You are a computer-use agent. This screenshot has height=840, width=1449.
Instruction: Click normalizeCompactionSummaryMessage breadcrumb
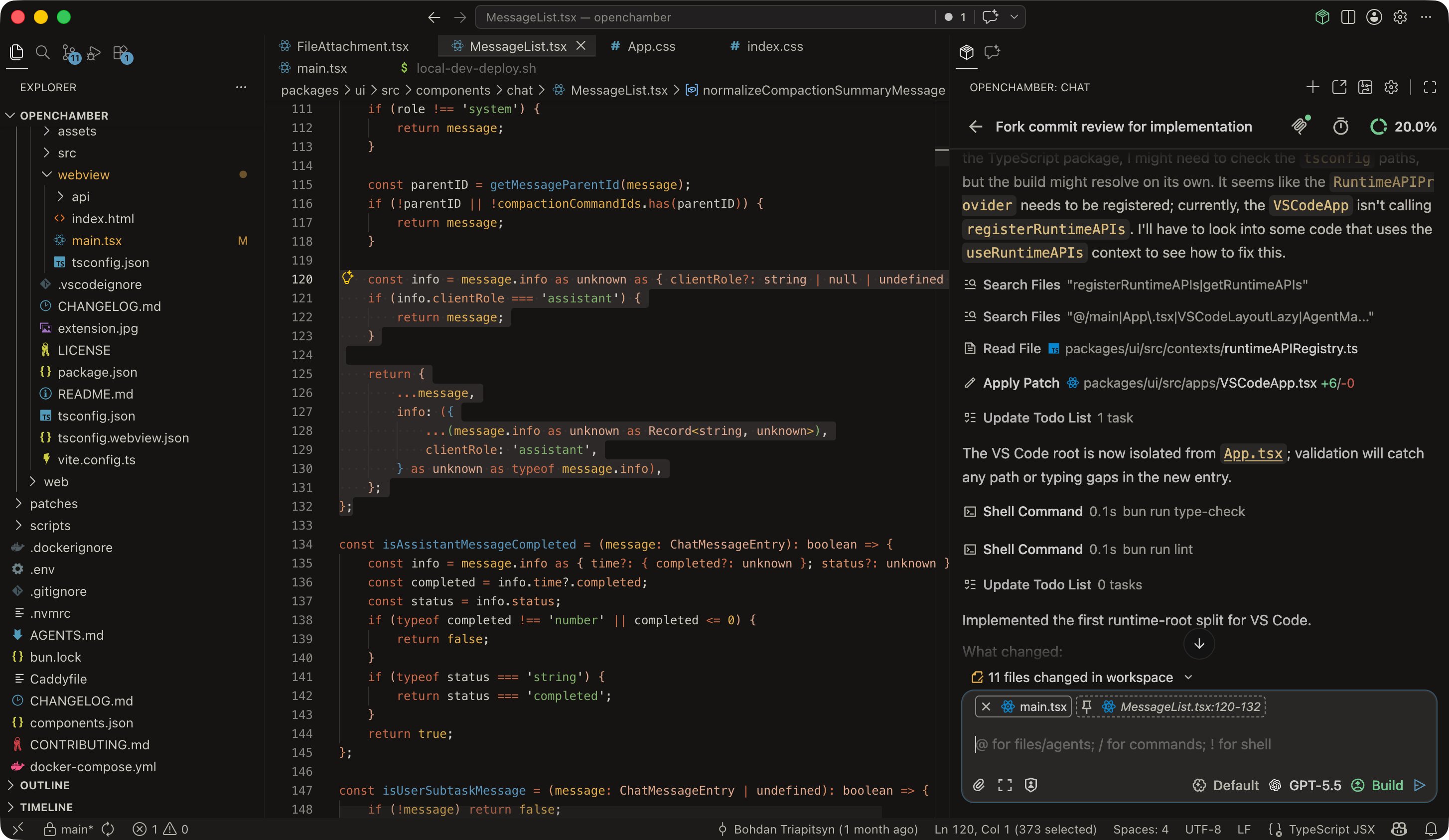pos(815,90)
